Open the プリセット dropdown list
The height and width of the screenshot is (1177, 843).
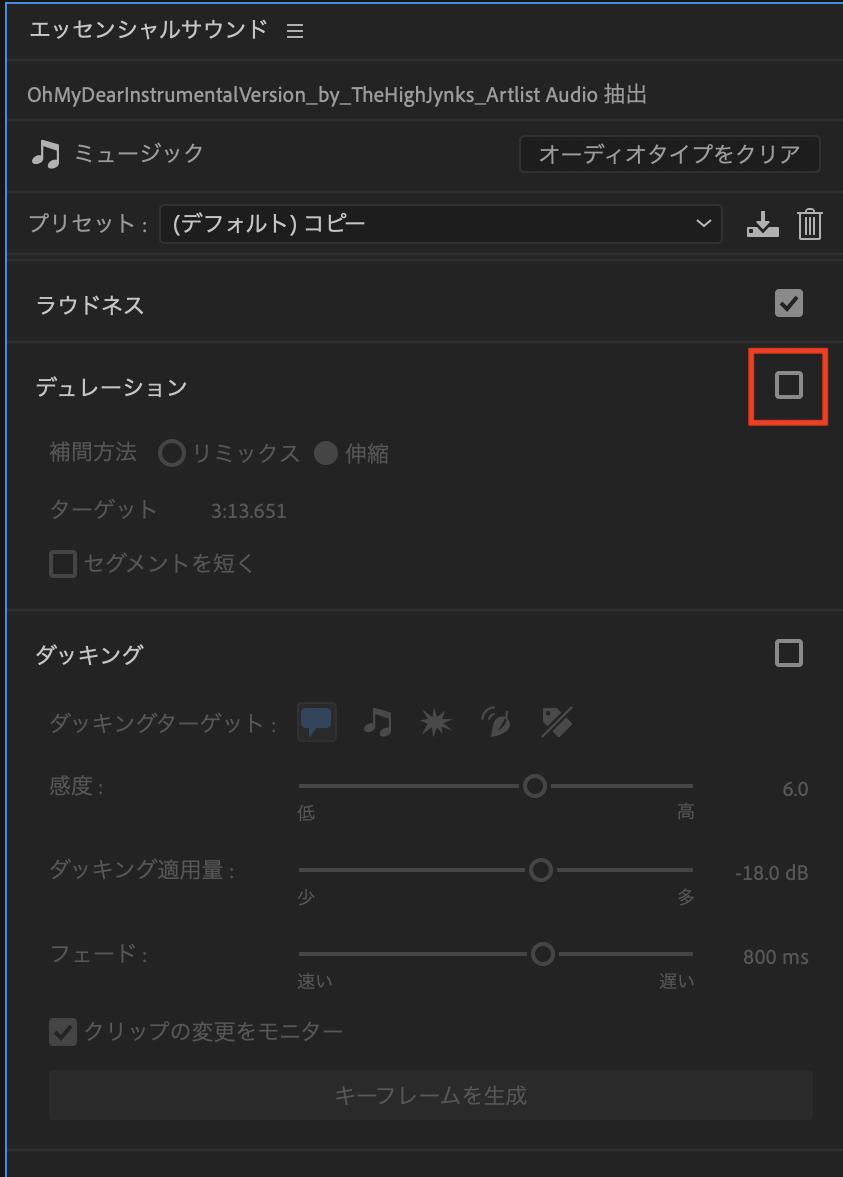441,224
